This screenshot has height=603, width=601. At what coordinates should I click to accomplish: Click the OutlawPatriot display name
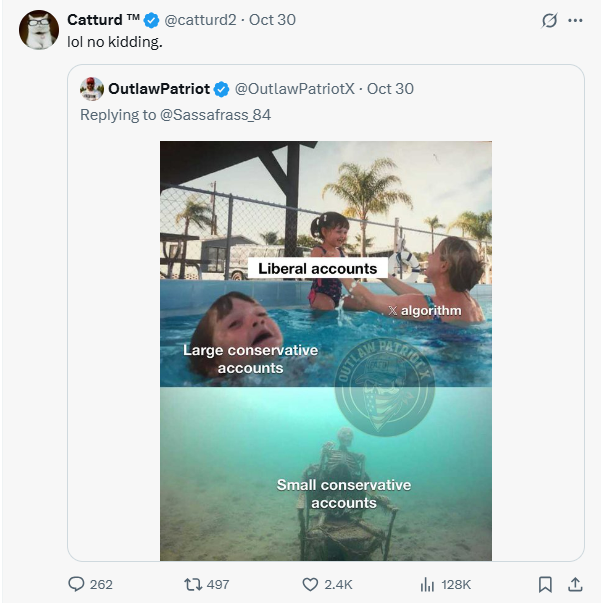(x=159, y=89)
